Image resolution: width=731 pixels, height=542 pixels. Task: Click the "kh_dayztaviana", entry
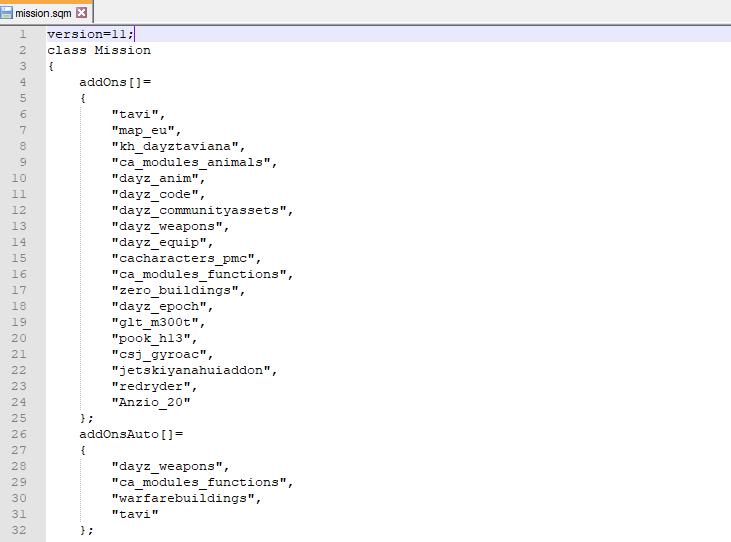pos(178,146)
